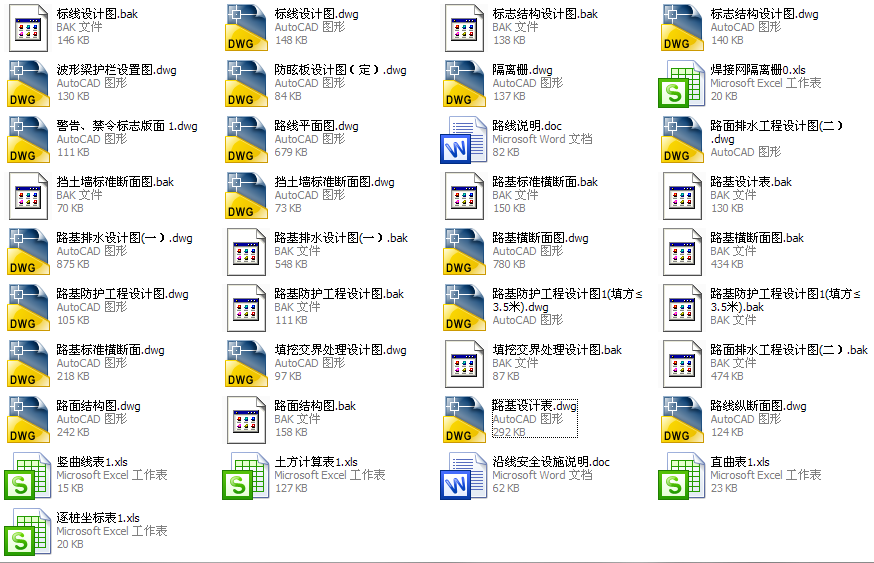
Task: Click the file name 路基设计表.bak
Action: [x=751, y=182]
